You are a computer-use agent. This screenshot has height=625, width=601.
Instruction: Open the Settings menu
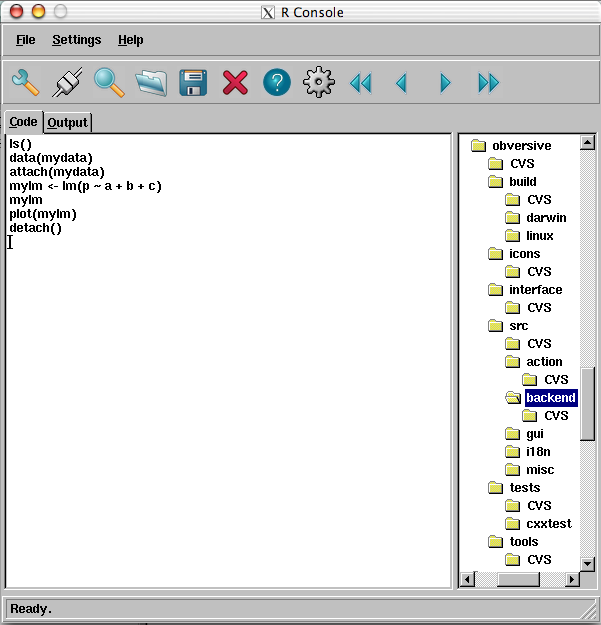click(77, 40)
